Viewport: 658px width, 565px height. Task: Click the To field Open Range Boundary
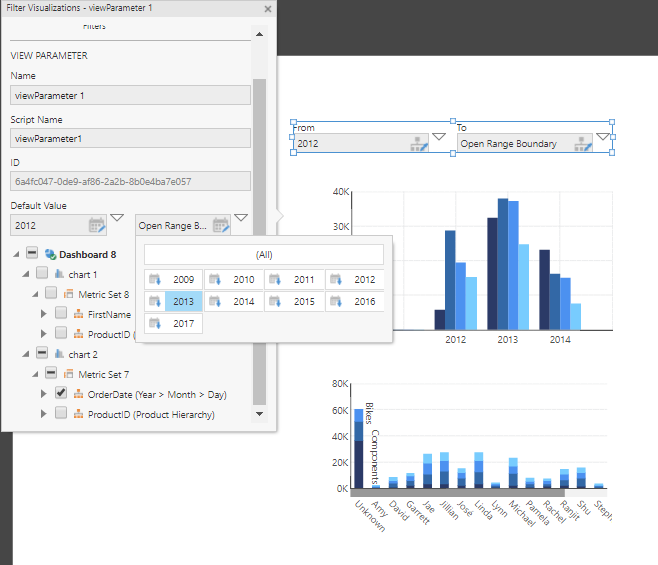525,144
